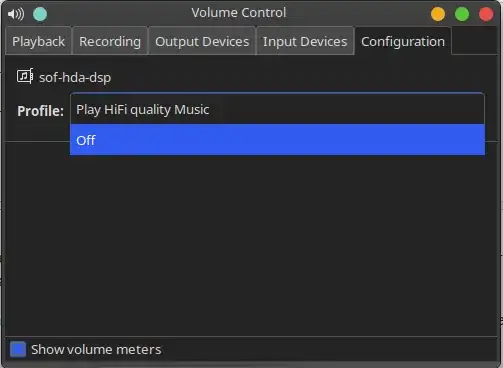Click the sof-hda-dsp sound card icon
The width and height of the screenshot is (503, 368).
click(25, 76)
